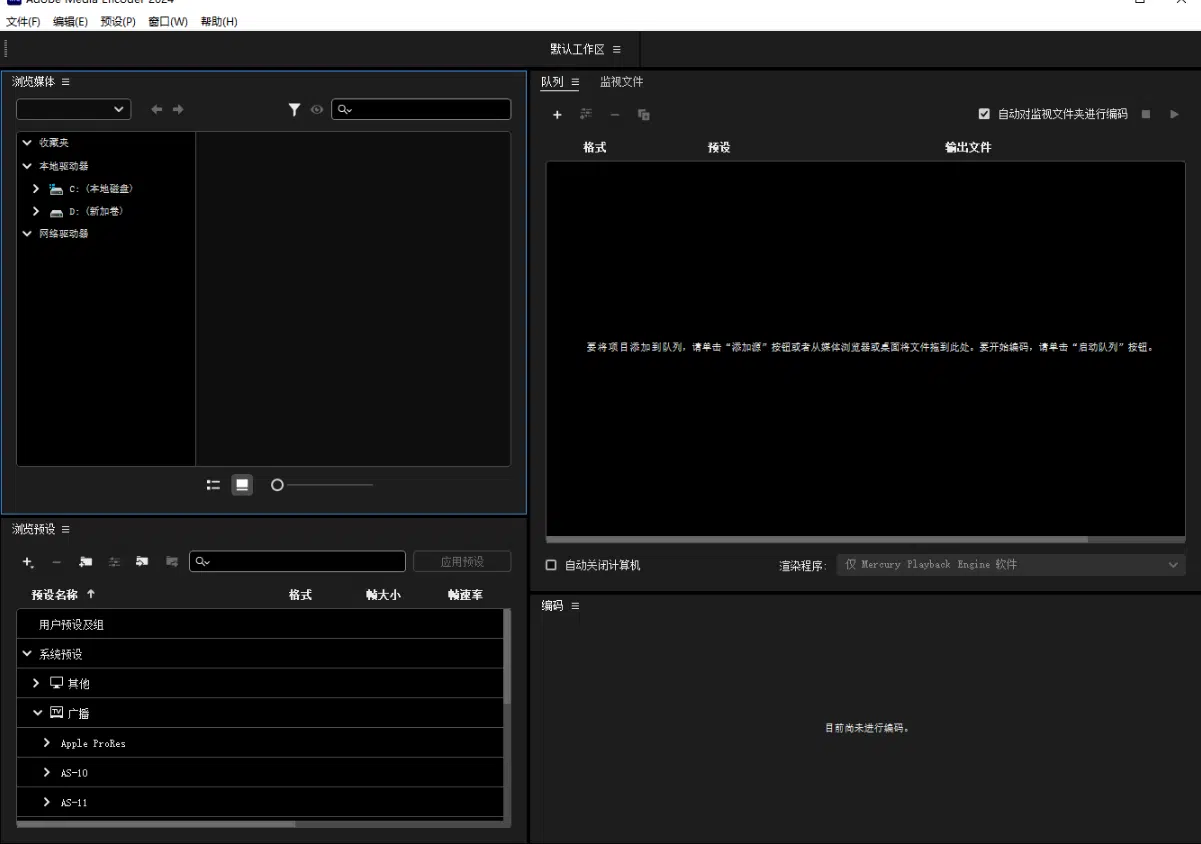This screenshot has width=1201, height=844.
Task: Click the C: local disk drive icon
Action: point(57,188)
